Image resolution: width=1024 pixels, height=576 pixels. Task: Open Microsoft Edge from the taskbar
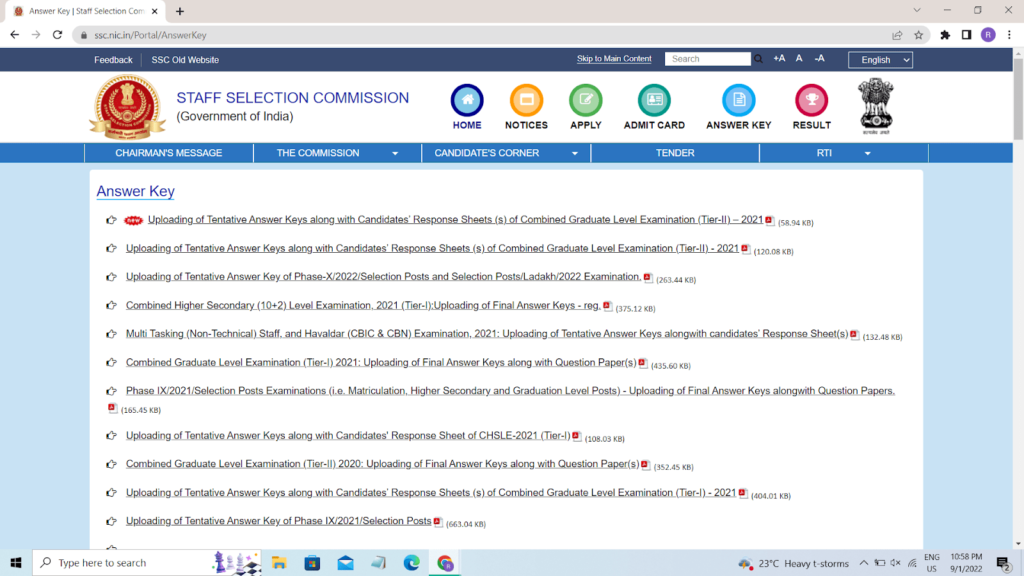click(411, 563)
